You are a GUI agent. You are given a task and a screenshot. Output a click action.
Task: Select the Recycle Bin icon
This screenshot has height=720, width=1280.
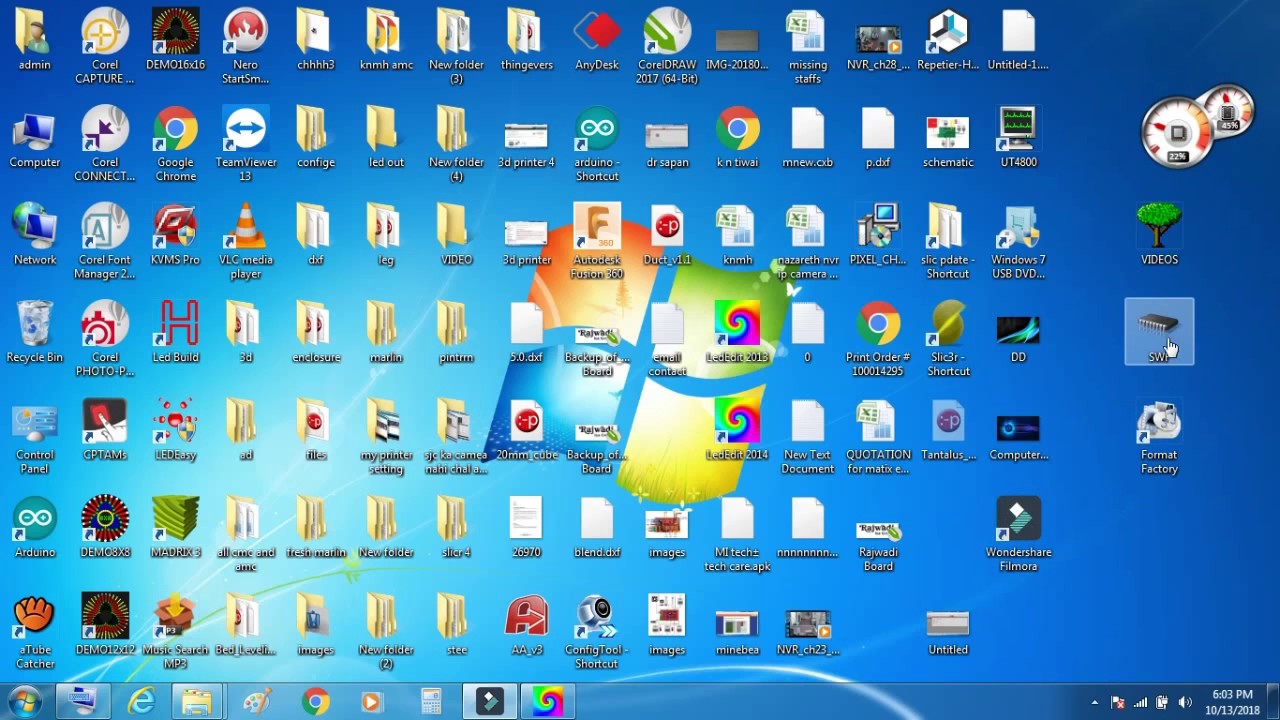(x=35, y=334)
